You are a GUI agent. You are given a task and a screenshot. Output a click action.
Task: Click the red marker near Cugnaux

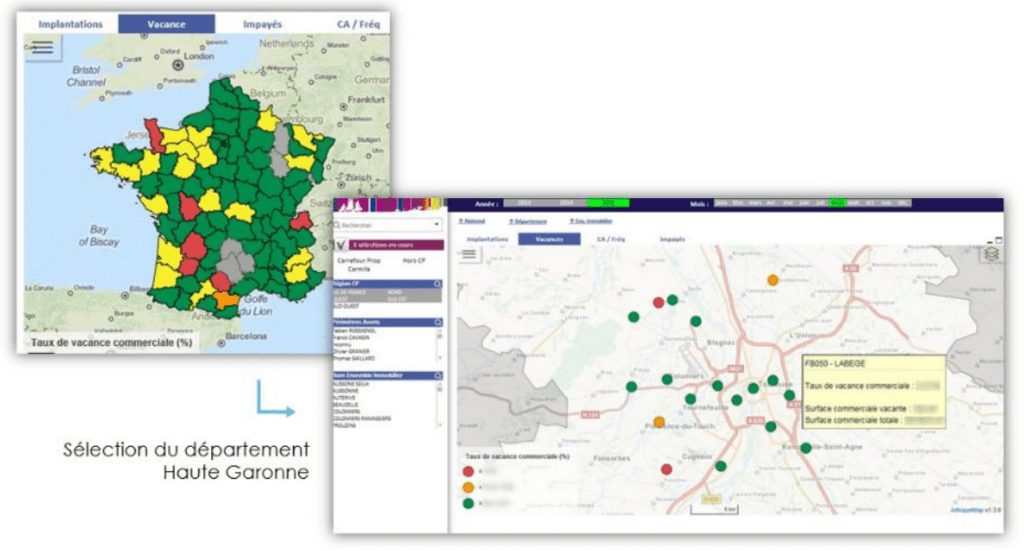click(x=667, y=469)
